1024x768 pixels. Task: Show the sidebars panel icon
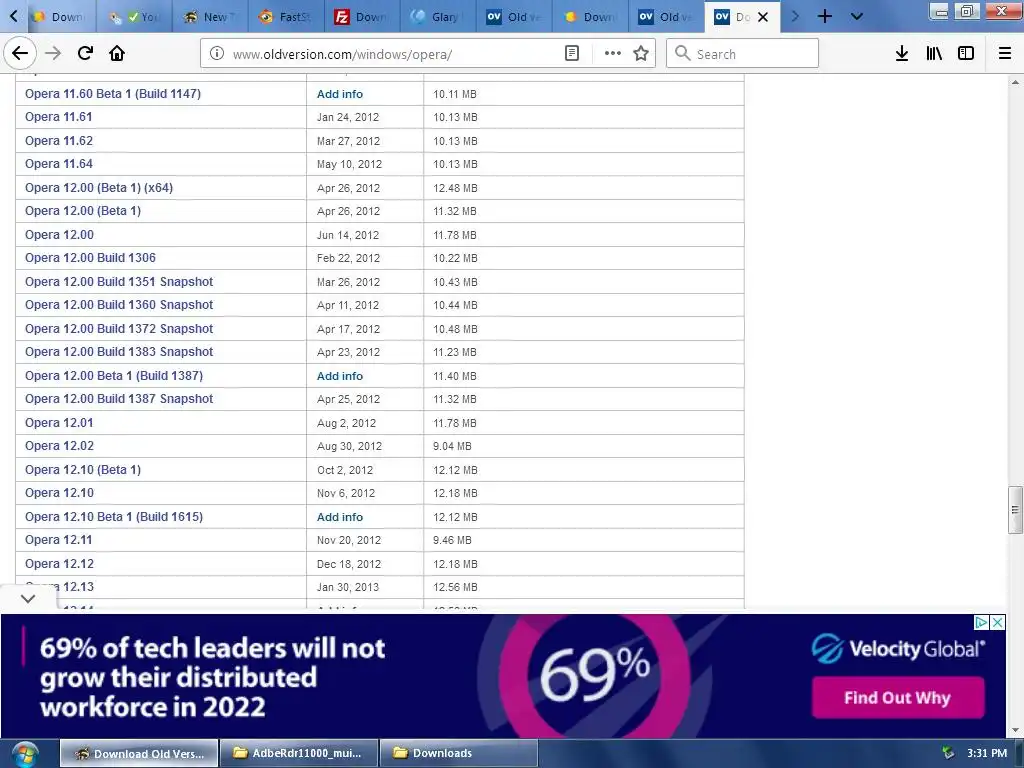(966, 54)
